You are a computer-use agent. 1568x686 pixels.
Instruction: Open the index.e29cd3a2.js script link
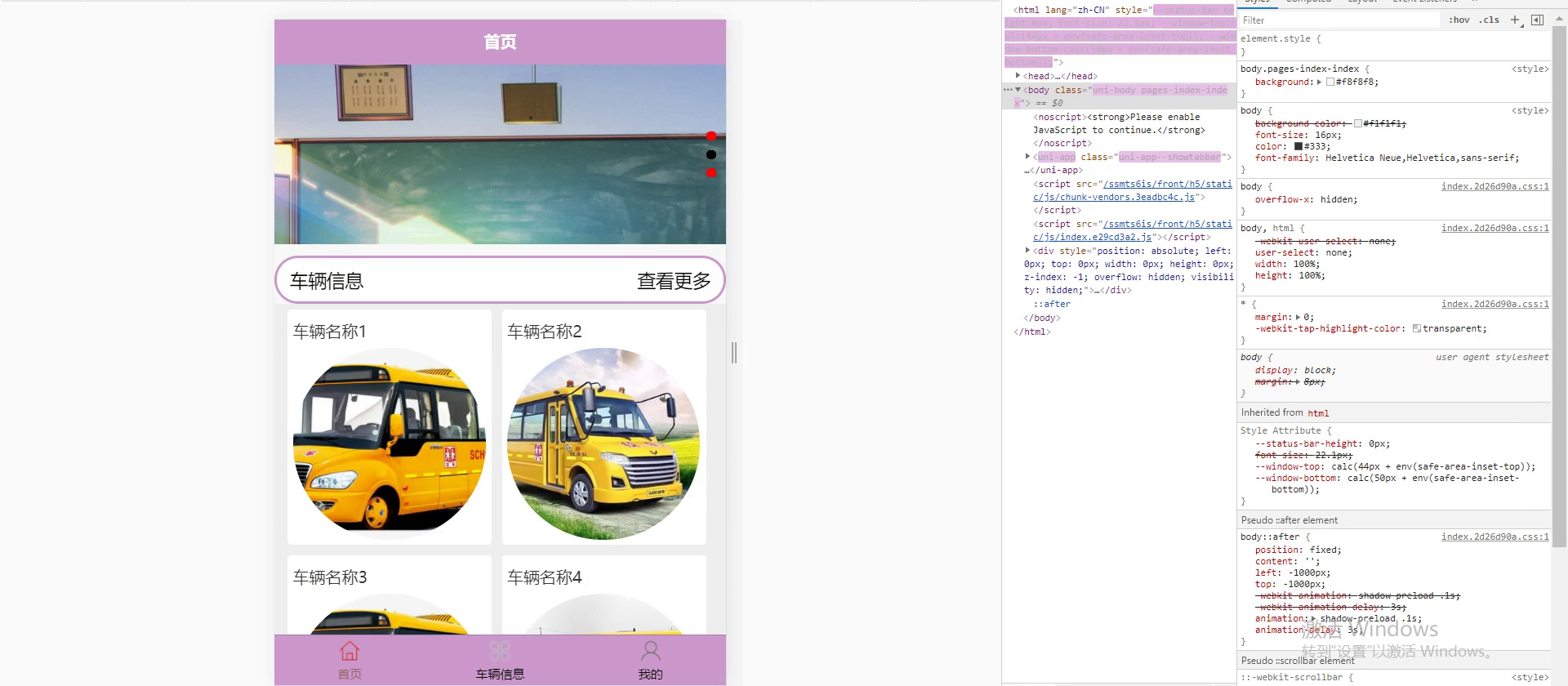[1132, 230]
